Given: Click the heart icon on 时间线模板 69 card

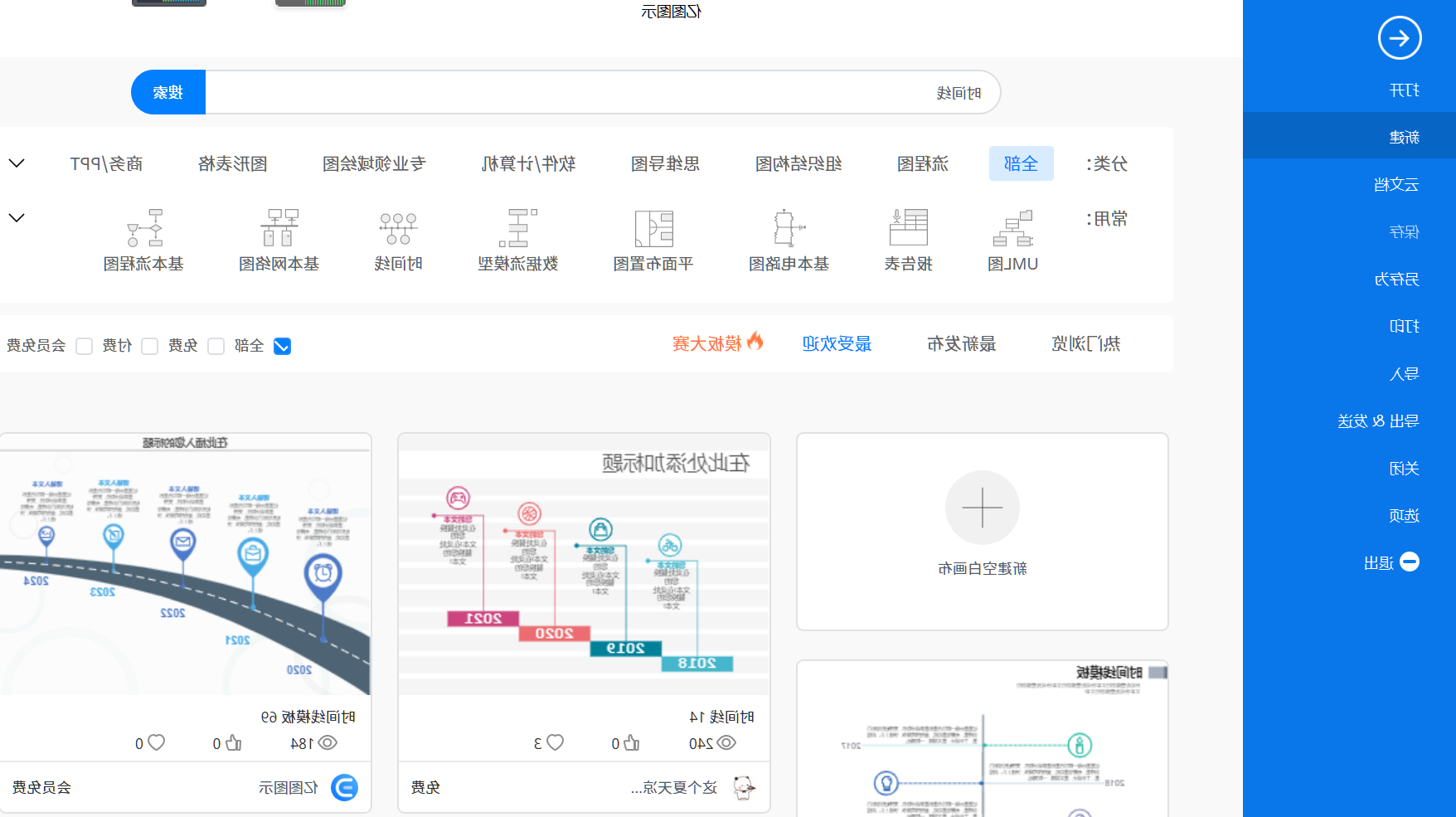Looking at the screenshot, I should click(x=156, y=742).
